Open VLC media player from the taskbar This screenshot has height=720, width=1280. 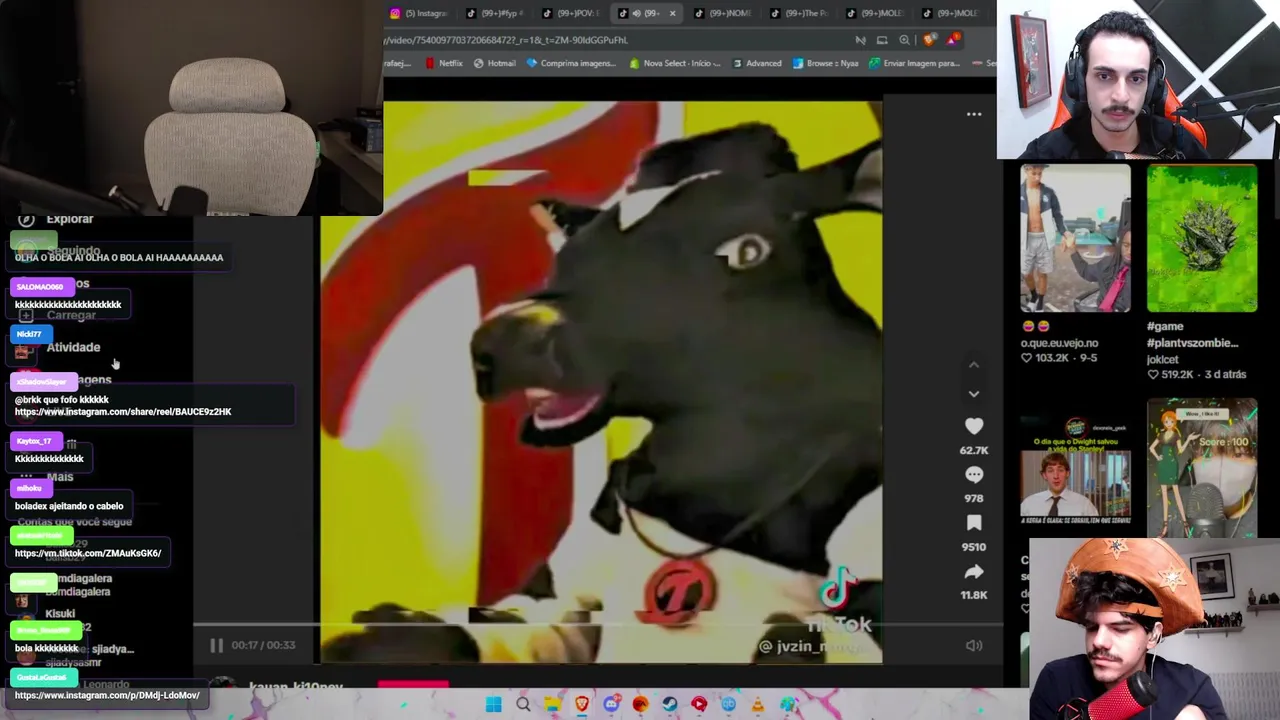pyautogui.click(x=757, y=704)
